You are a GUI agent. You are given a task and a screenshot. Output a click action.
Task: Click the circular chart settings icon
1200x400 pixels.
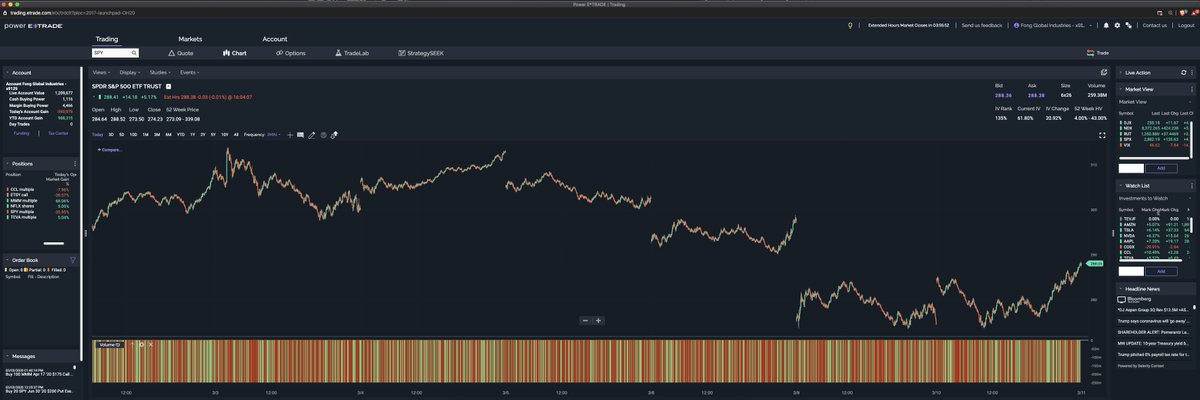coord(323,134)
